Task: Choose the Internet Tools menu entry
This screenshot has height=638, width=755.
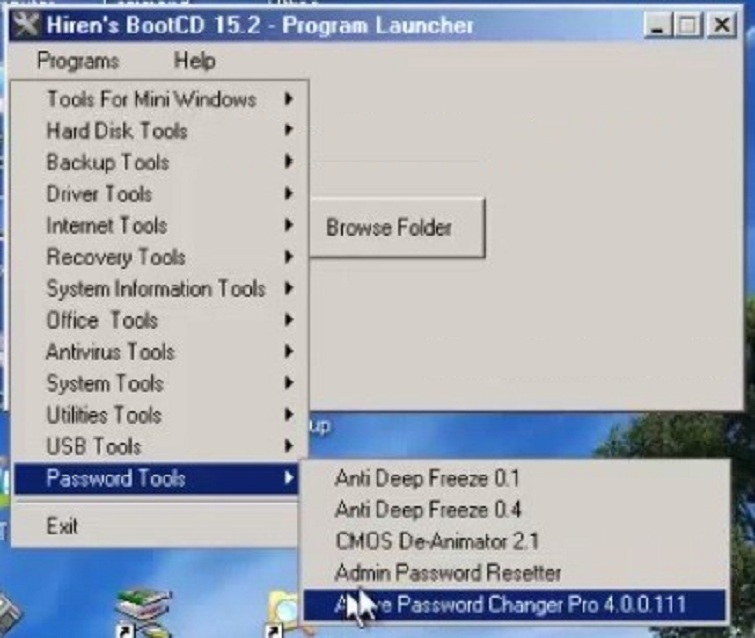Action: click(106, 226)
